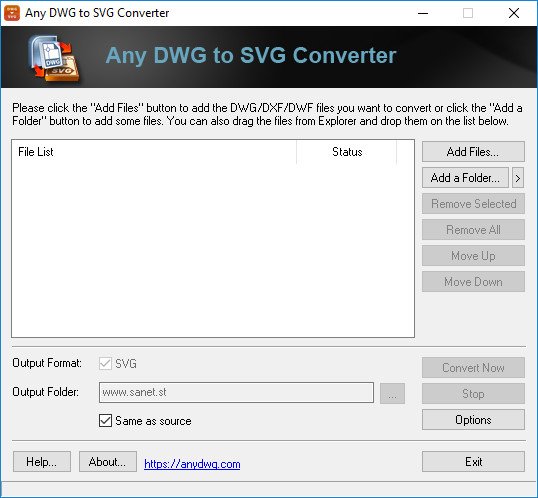Screen dimensions: 538x498
Task: Click the Stop button
Action: click(x=473, y=394)
